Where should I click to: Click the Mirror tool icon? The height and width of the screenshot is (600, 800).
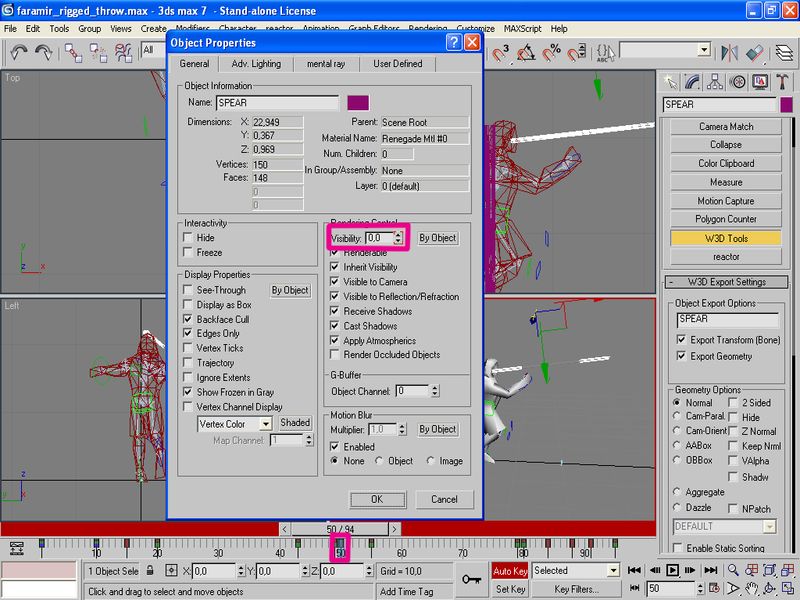[729, 53]
